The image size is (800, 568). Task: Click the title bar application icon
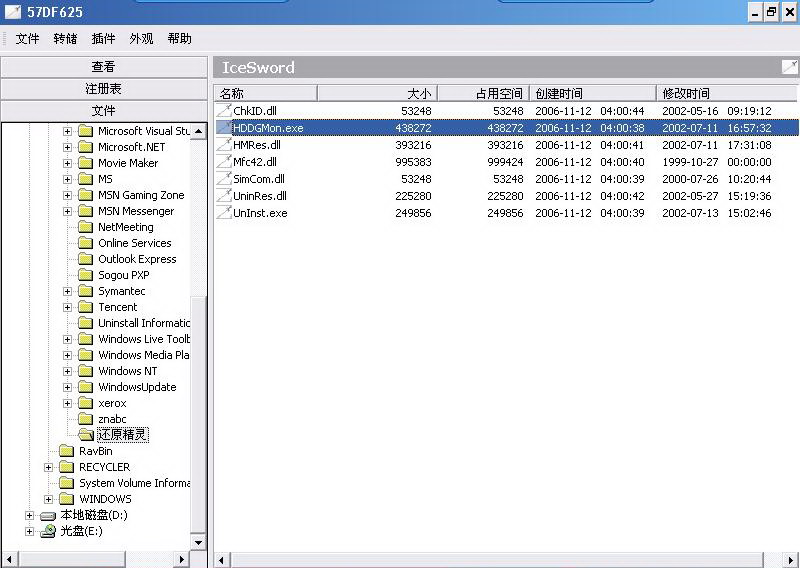(x=13, y=12)
